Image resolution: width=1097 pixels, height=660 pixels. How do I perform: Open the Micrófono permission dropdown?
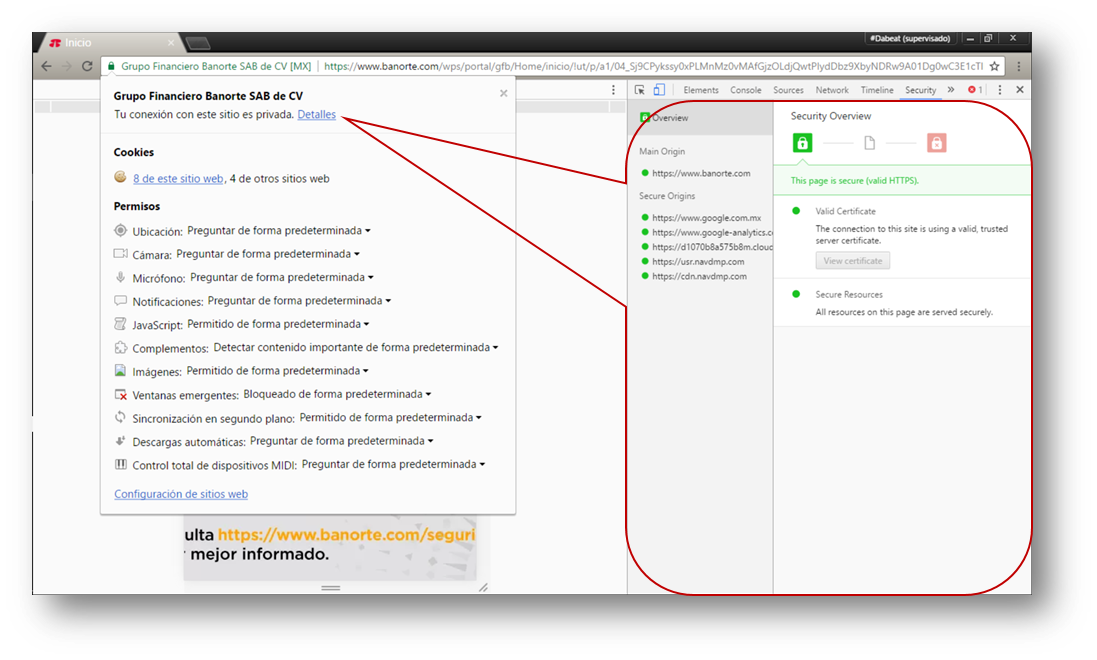click(282, 278)
